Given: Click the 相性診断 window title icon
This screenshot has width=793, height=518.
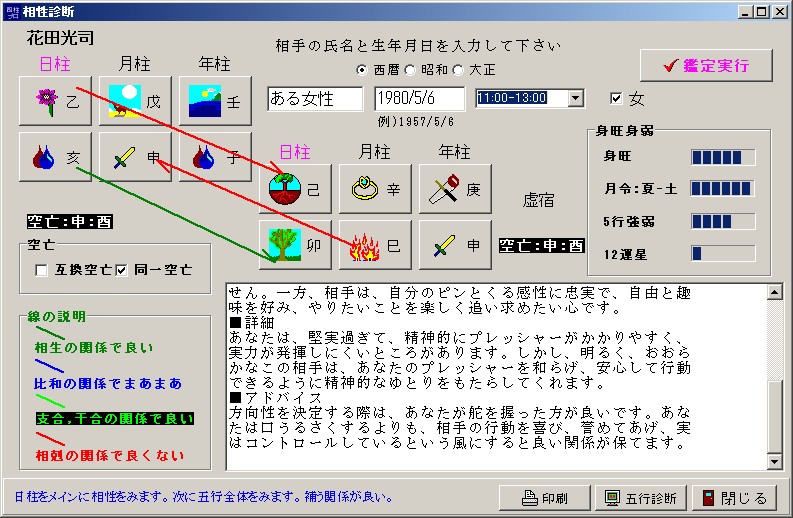Looking at the screenshot, I should 13,11.
